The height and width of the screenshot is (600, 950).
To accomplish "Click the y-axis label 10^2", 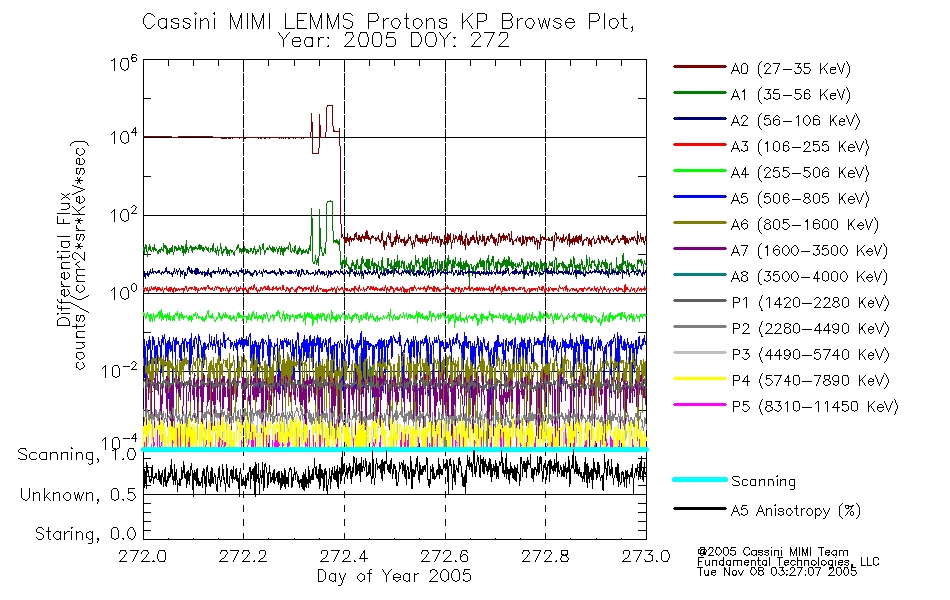I will [x=124, y=215].
